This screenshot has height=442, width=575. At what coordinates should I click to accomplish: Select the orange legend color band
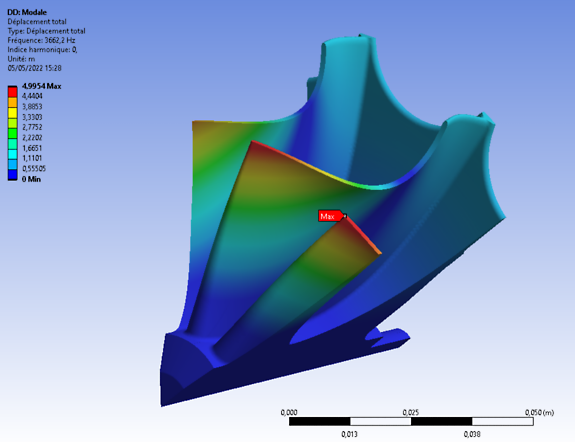12,102
